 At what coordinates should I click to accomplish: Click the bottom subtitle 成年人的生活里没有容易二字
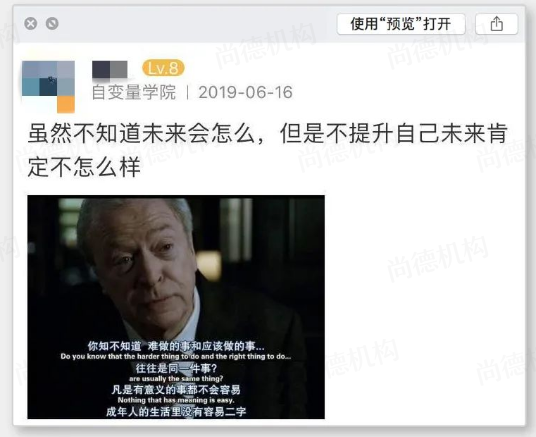(176, 412)
